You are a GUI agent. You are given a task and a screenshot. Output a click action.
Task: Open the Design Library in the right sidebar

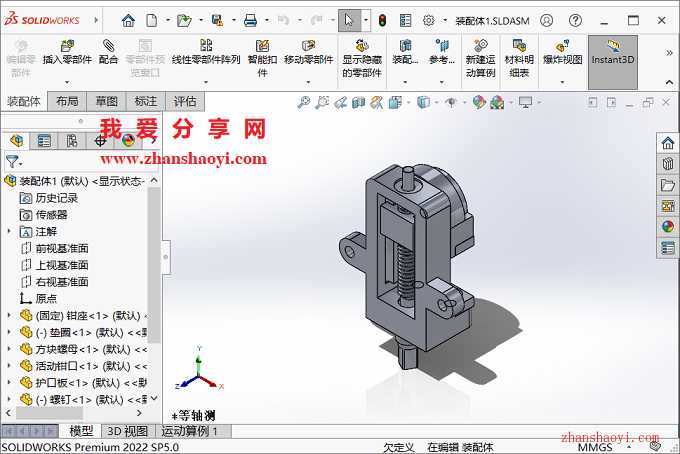point(668,164)
